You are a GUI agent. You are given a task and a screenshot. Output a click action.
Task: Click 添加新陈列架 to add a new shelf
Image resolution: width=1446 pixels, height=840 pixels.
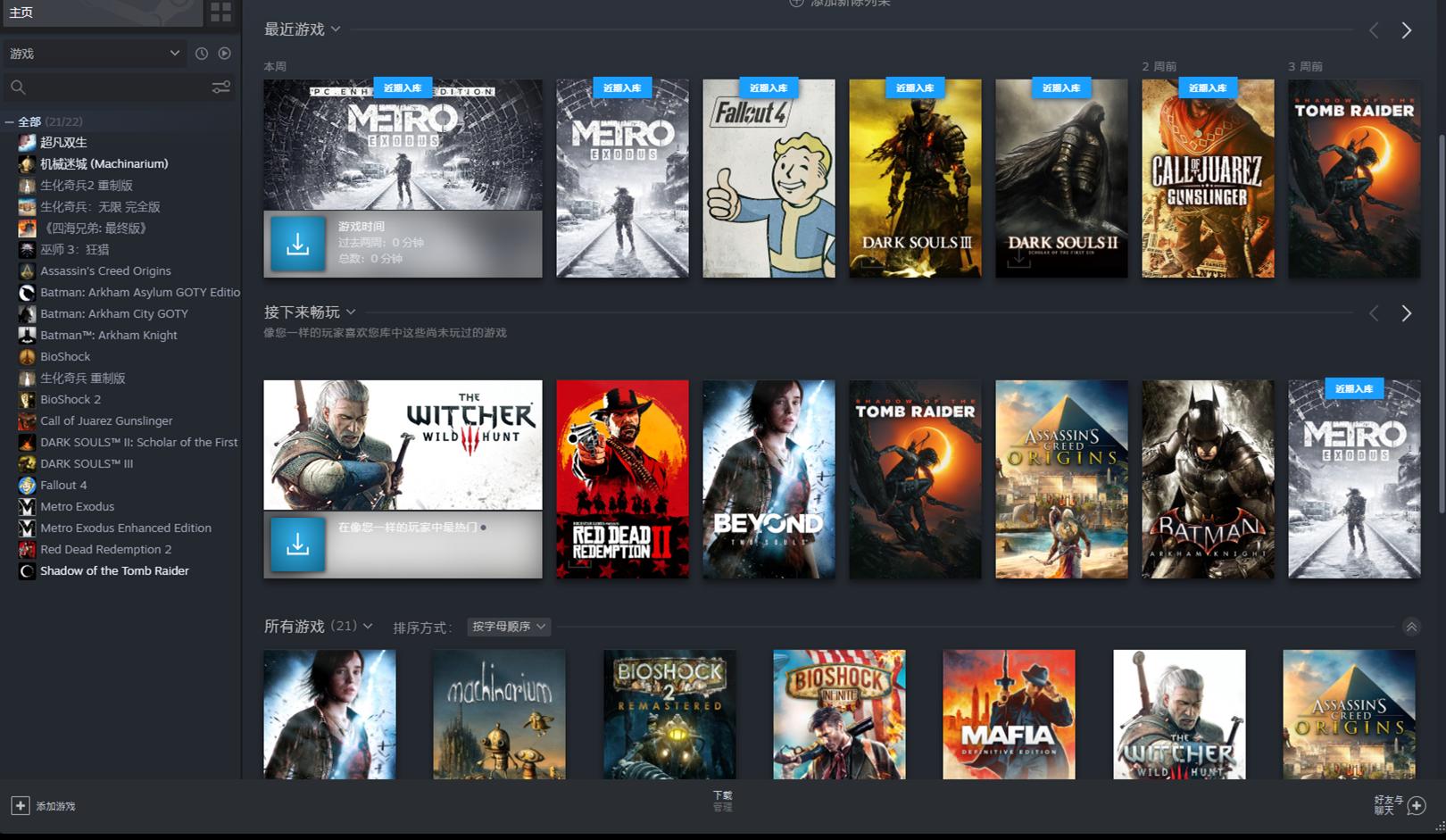tap(842, 4)
